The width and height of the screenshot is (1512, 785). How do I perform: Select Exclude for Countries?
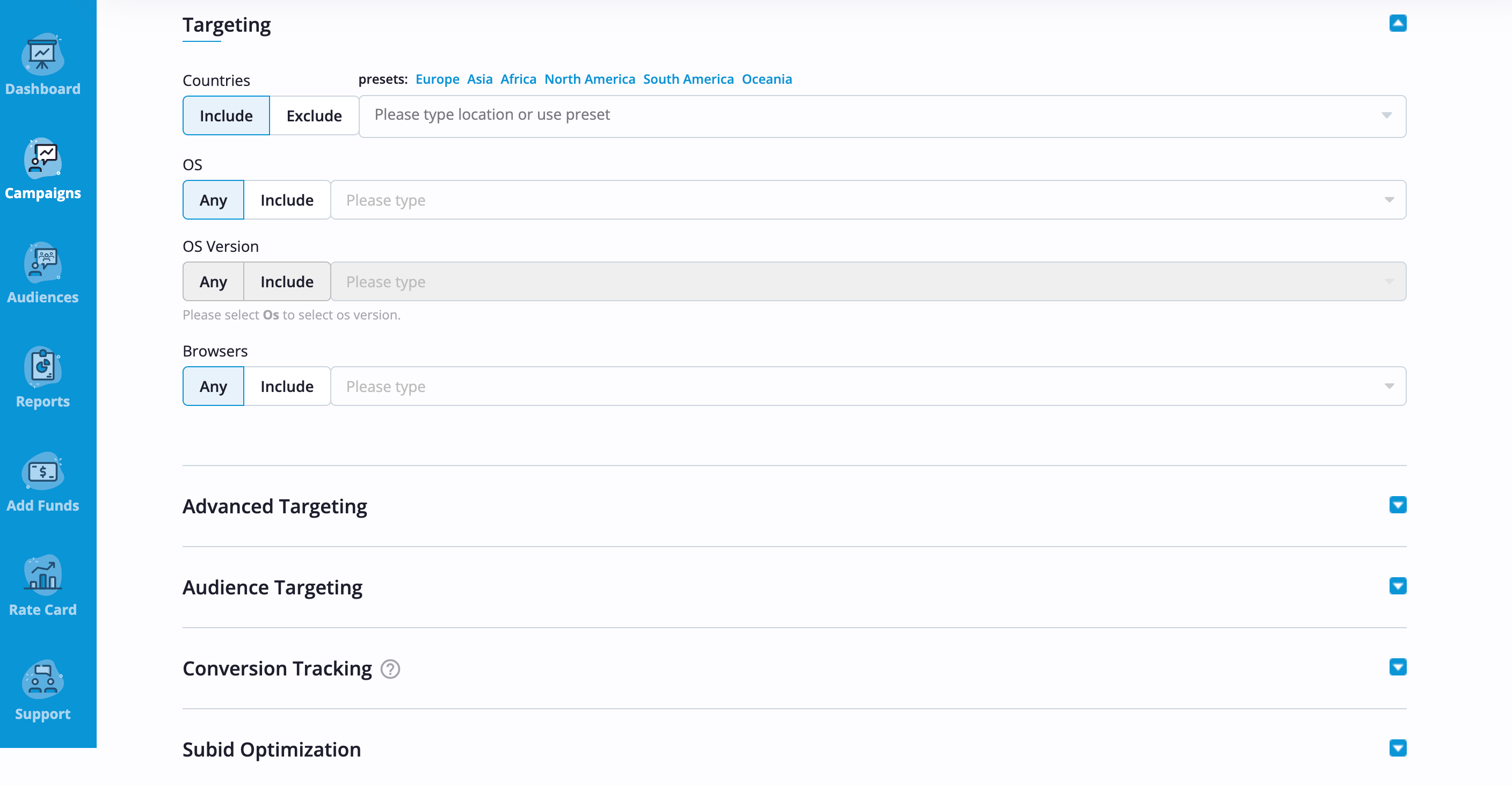pos(314,115)
